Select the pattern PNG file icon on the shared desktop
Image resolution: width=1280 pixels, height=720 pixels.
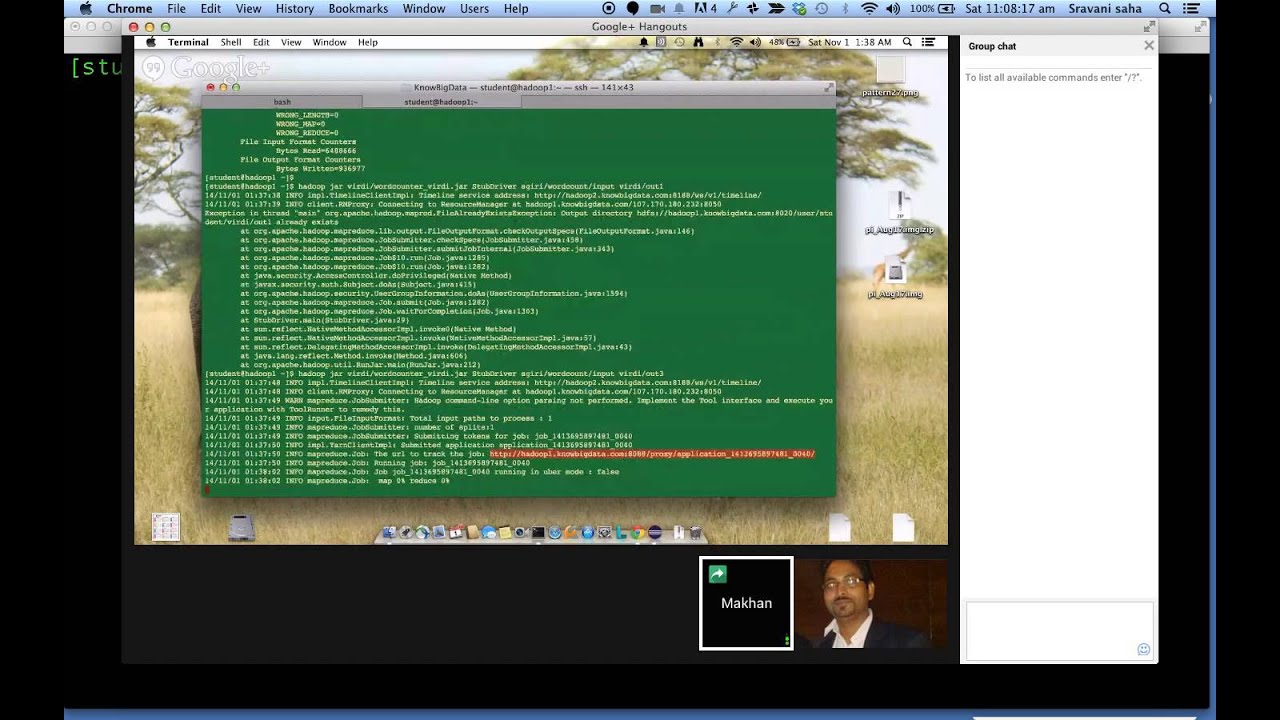coord(890,77)
